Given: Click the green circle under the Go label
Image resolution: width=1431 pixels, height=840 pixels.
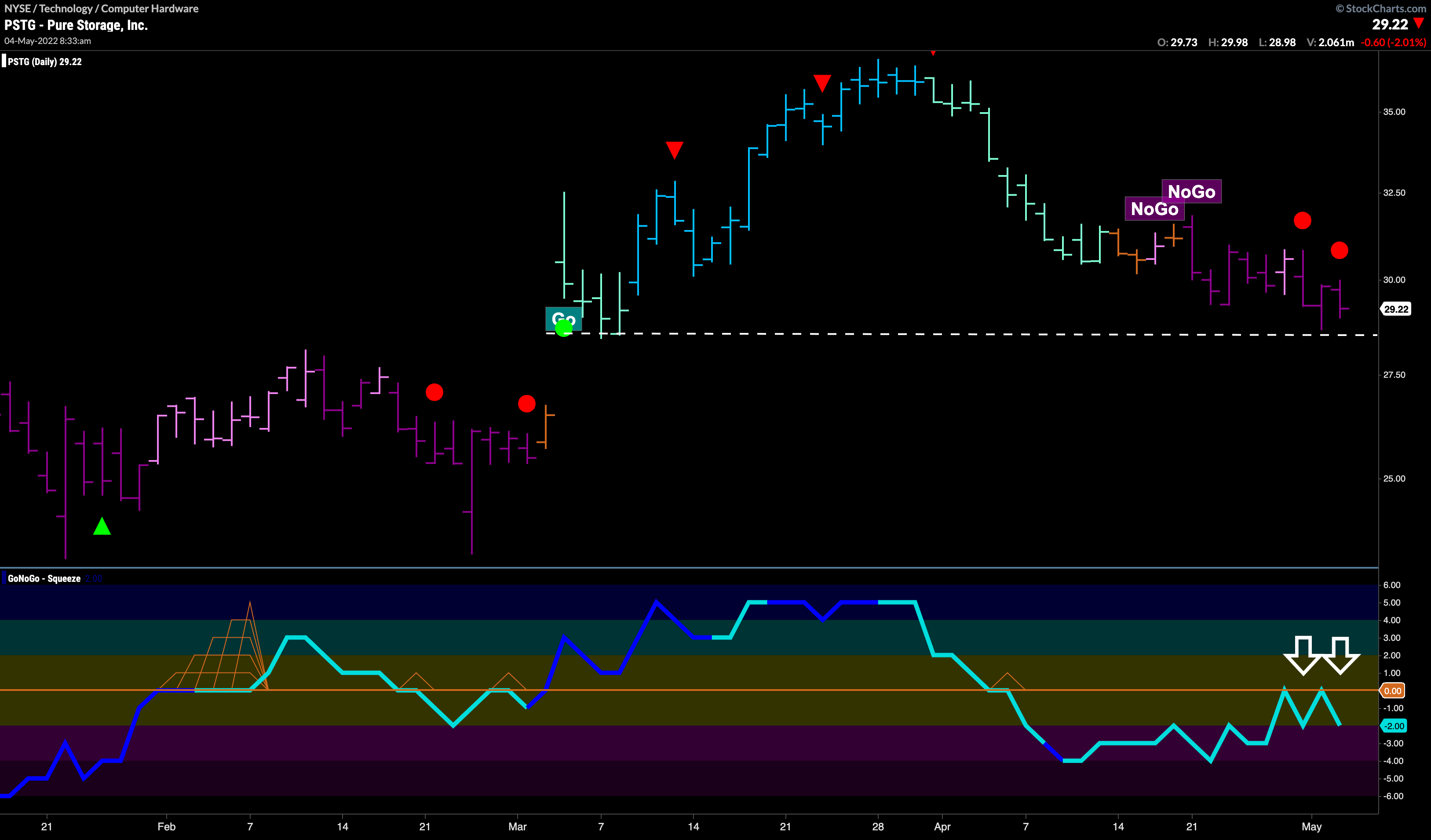Looking at the screenshot, I should [563, 328].
